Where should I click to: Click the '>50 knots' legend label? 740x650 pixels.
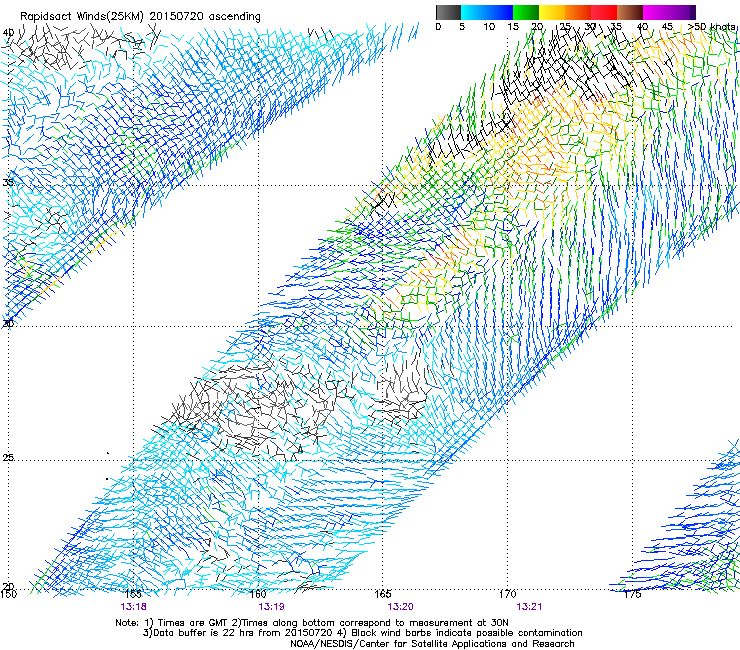coord(712,26)
